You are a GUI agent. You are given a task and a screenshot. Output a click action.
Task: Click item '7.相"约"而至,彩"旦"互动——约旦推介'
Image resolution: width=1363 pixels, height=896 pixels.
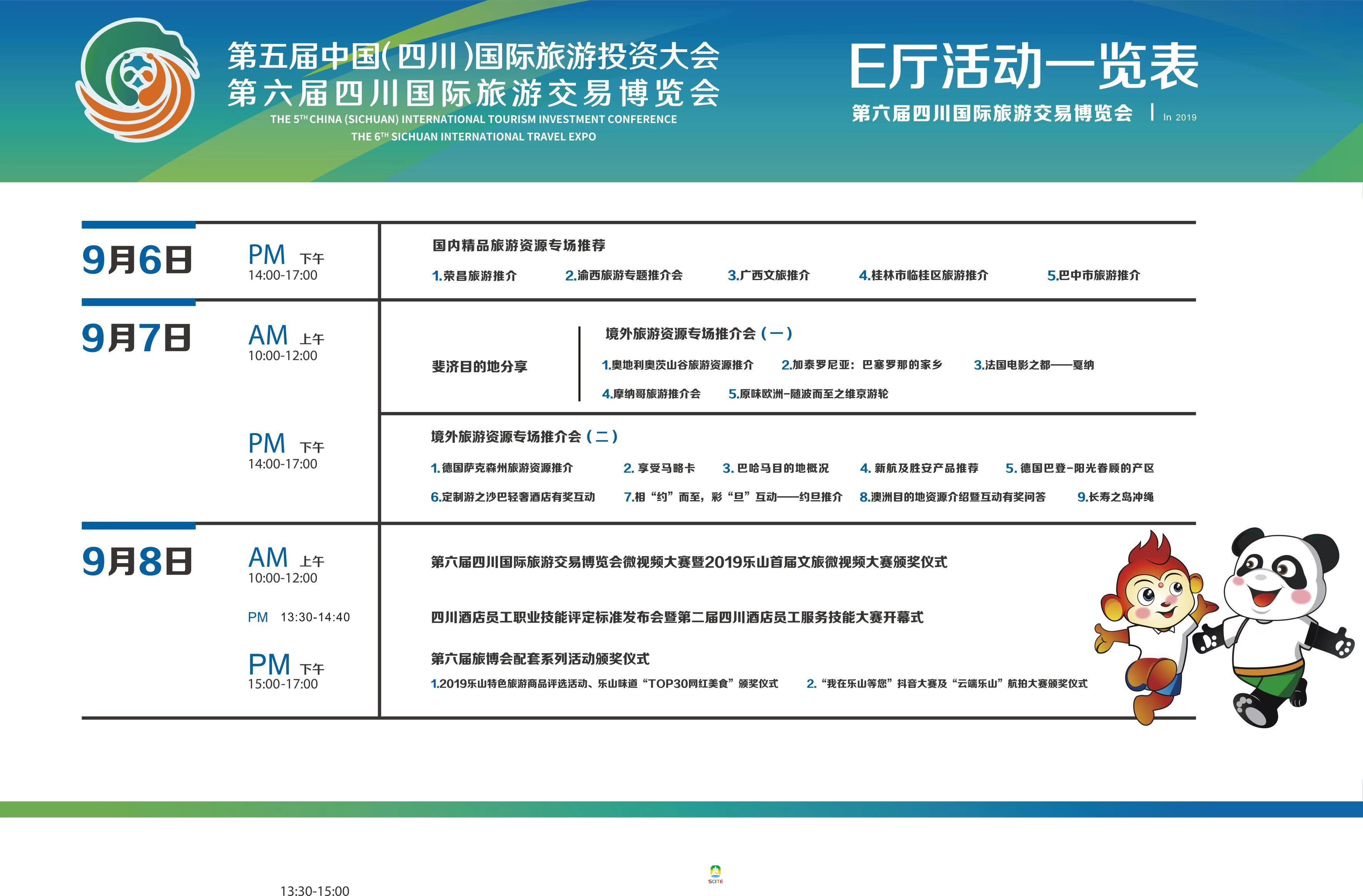pyautogui.click(x=733, y=497)
